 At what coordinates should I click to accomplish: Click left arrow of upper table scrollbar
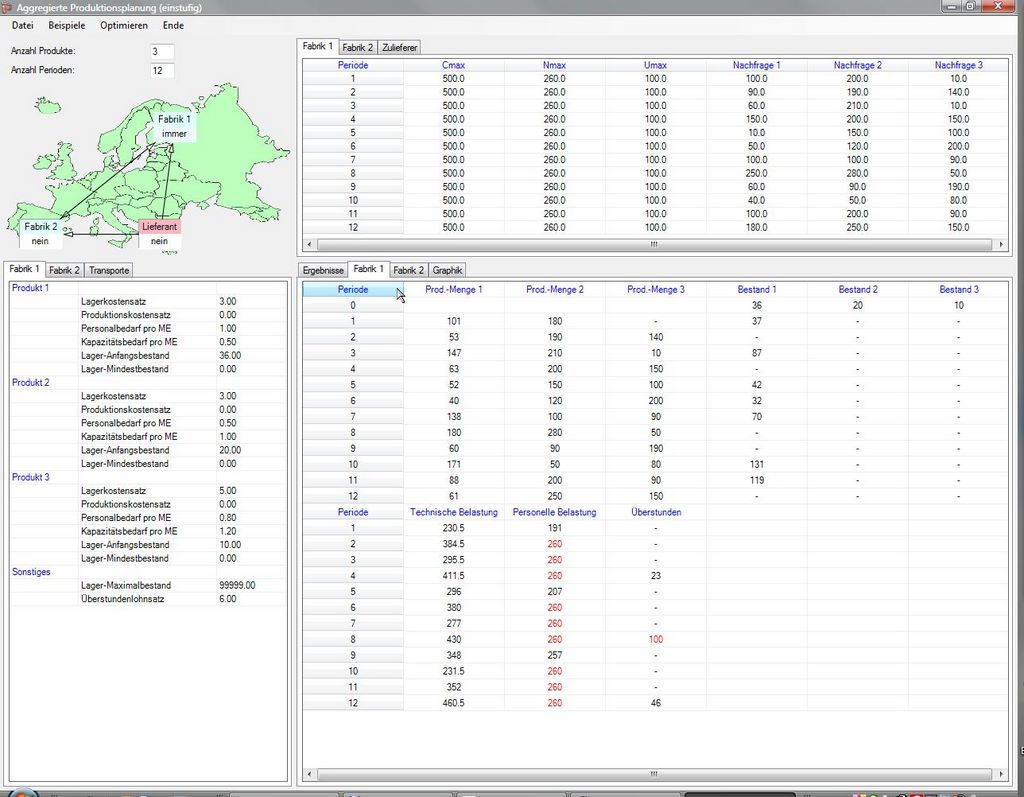click(x=309, y=244)
